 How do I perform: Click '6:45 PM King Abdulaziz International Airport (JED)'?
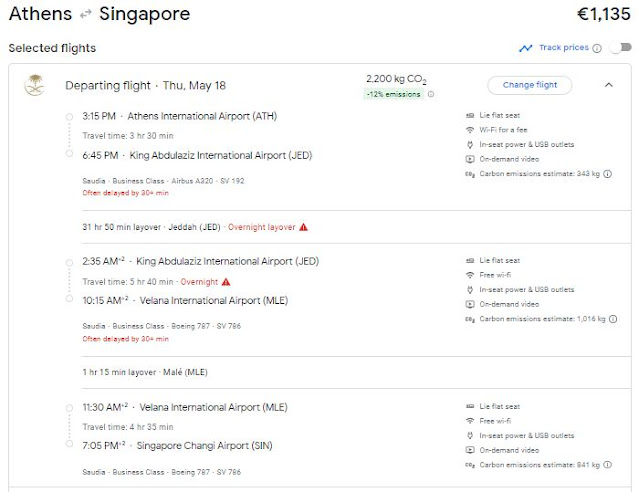click(197, 155)
